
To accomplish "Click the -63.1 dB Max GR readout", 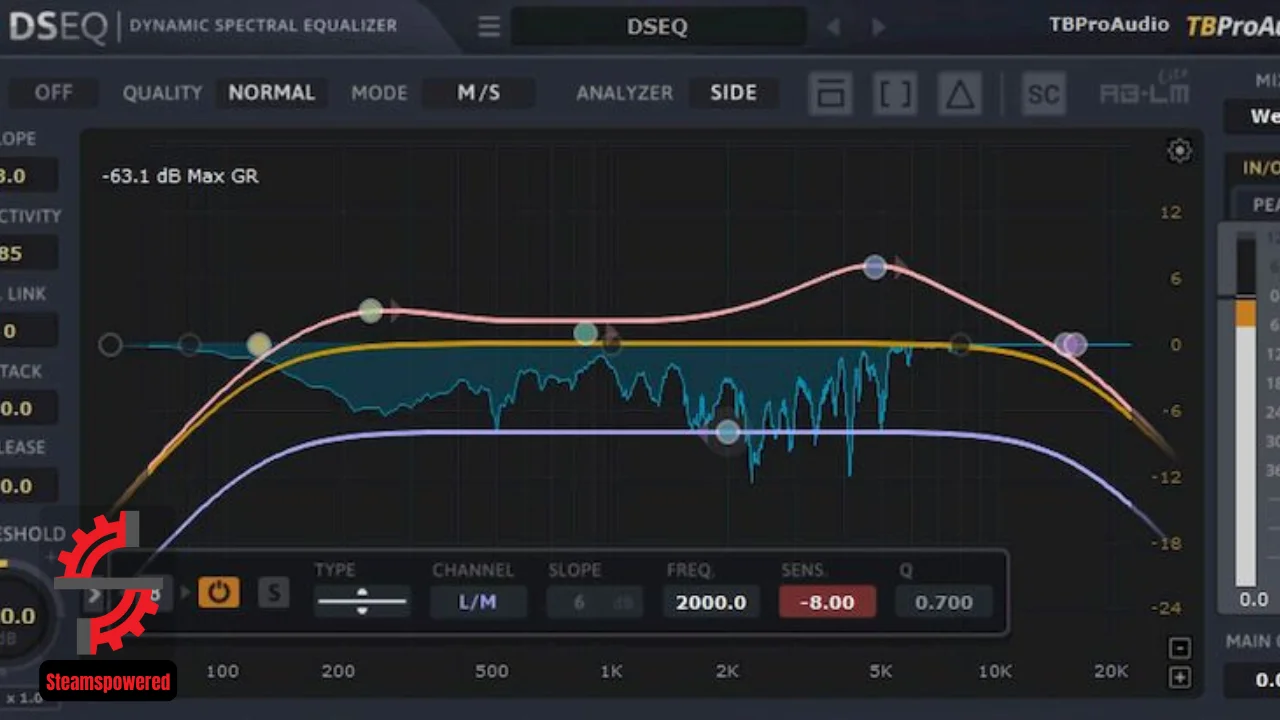I will 180,176.
